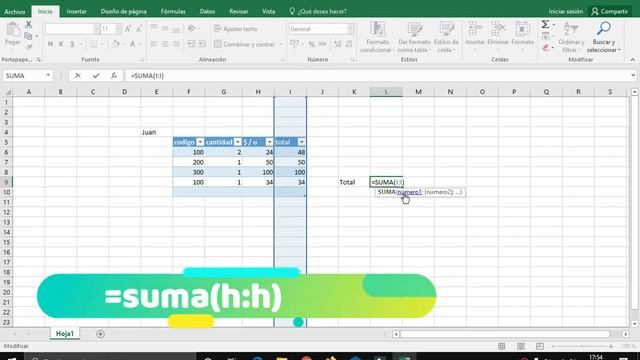The width and height of the screenshot is (640, 360).
Task: Toggle bold N formatting
Action: pyautogui.click(x=50, y=44)
